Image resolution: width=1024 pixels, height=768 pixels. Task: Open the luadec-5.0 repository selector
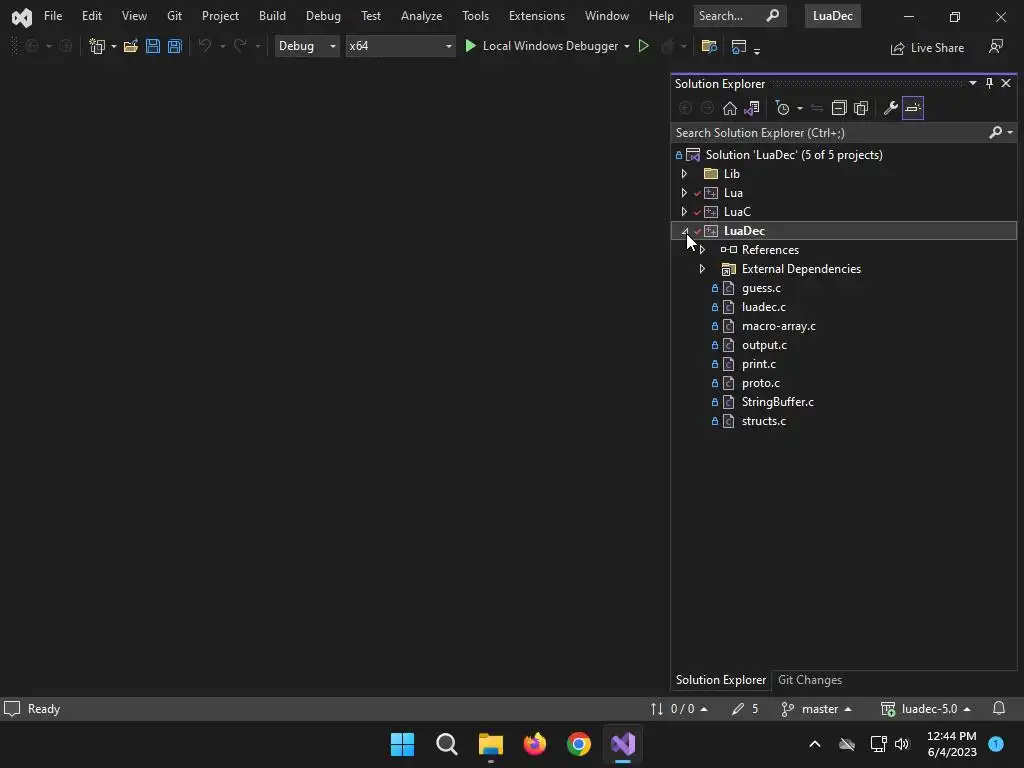(926, 709)
